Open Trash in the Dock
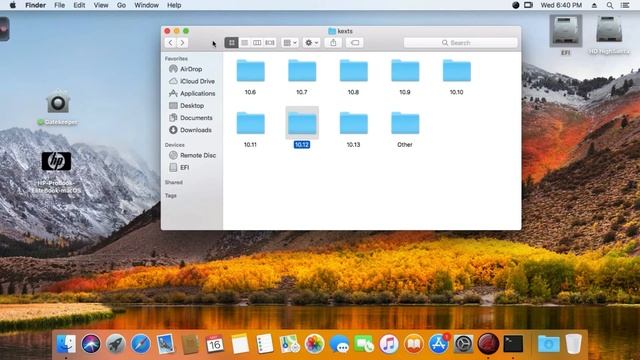640x360 pixels. coord(573,344)
